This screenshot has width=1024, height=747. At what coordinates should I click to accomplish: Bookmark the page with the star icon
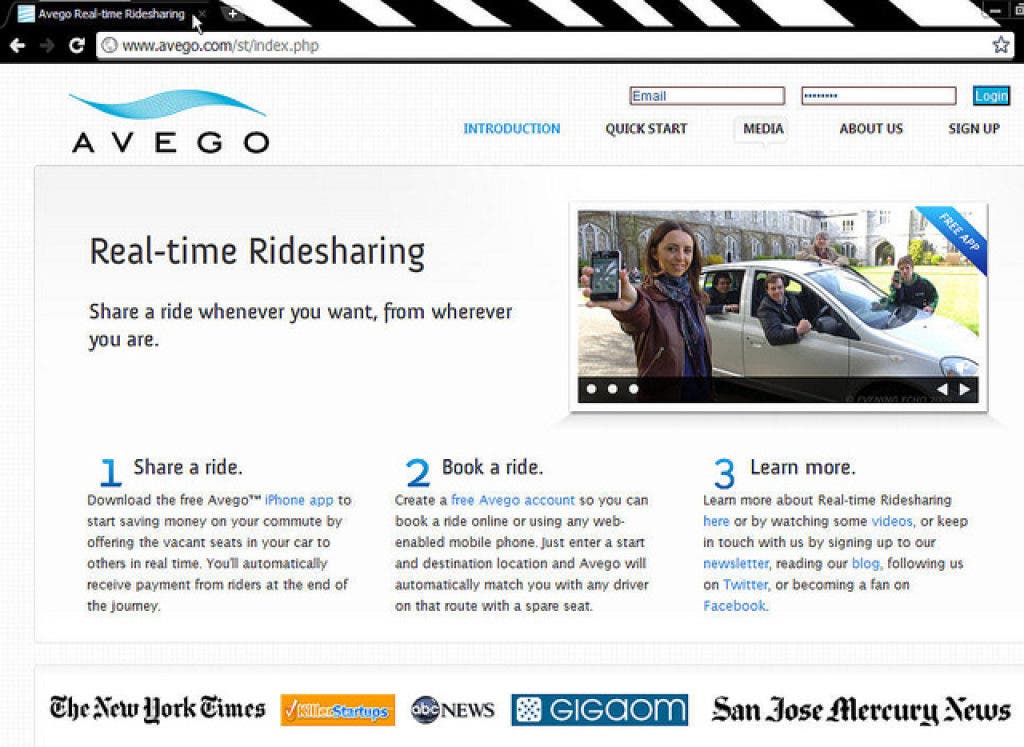click(1000, 45)
